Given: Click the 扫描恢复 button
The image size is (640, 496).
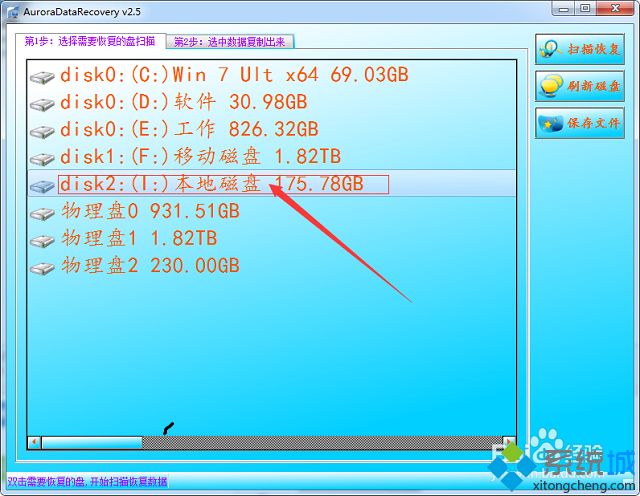Looking at the screenshot, I should (580, 49).
